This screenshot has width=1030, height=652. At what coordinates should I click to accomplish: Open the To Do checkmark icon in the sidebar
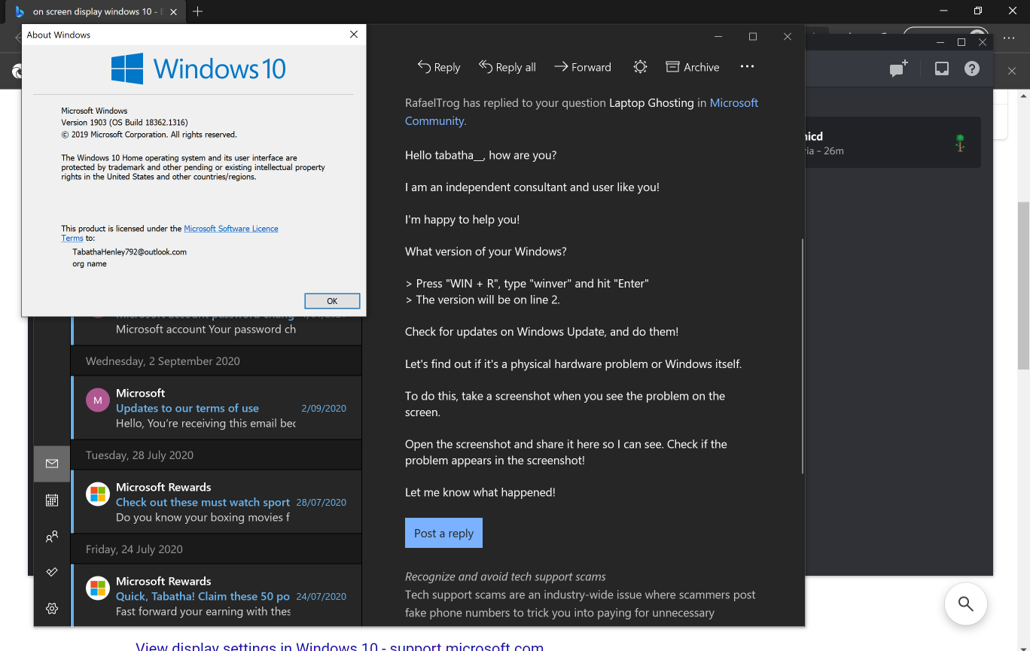[x=52, y=573]
